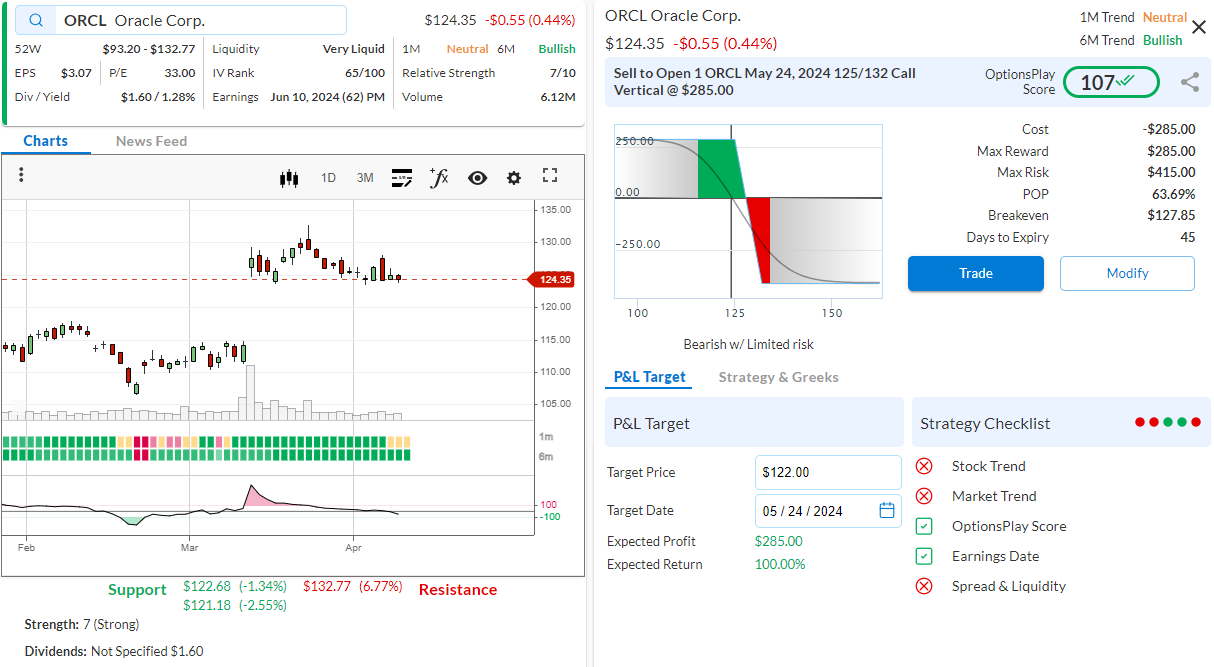
Task: Edit the Target Price field
Action: (828, 472)
